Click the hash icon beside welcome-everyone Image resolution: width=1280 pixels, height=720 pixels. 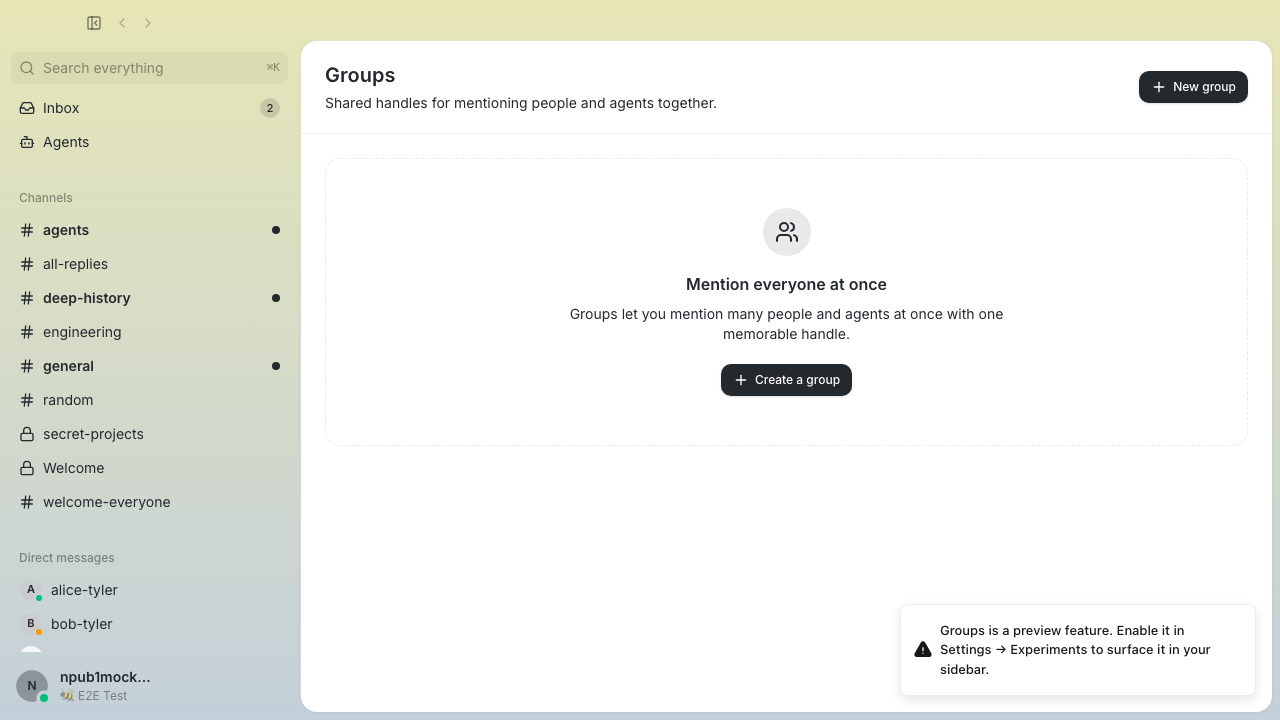27,502
